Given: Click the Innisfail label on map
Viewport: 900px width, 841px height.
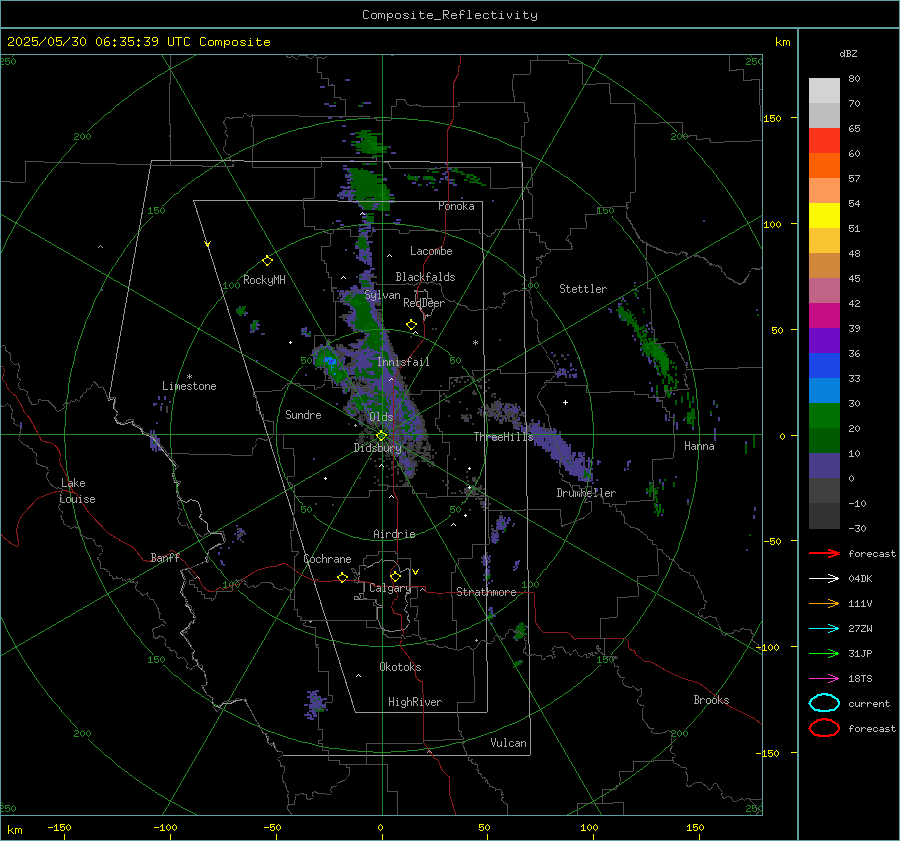Looking at the screenshot, I should [403, 362].
